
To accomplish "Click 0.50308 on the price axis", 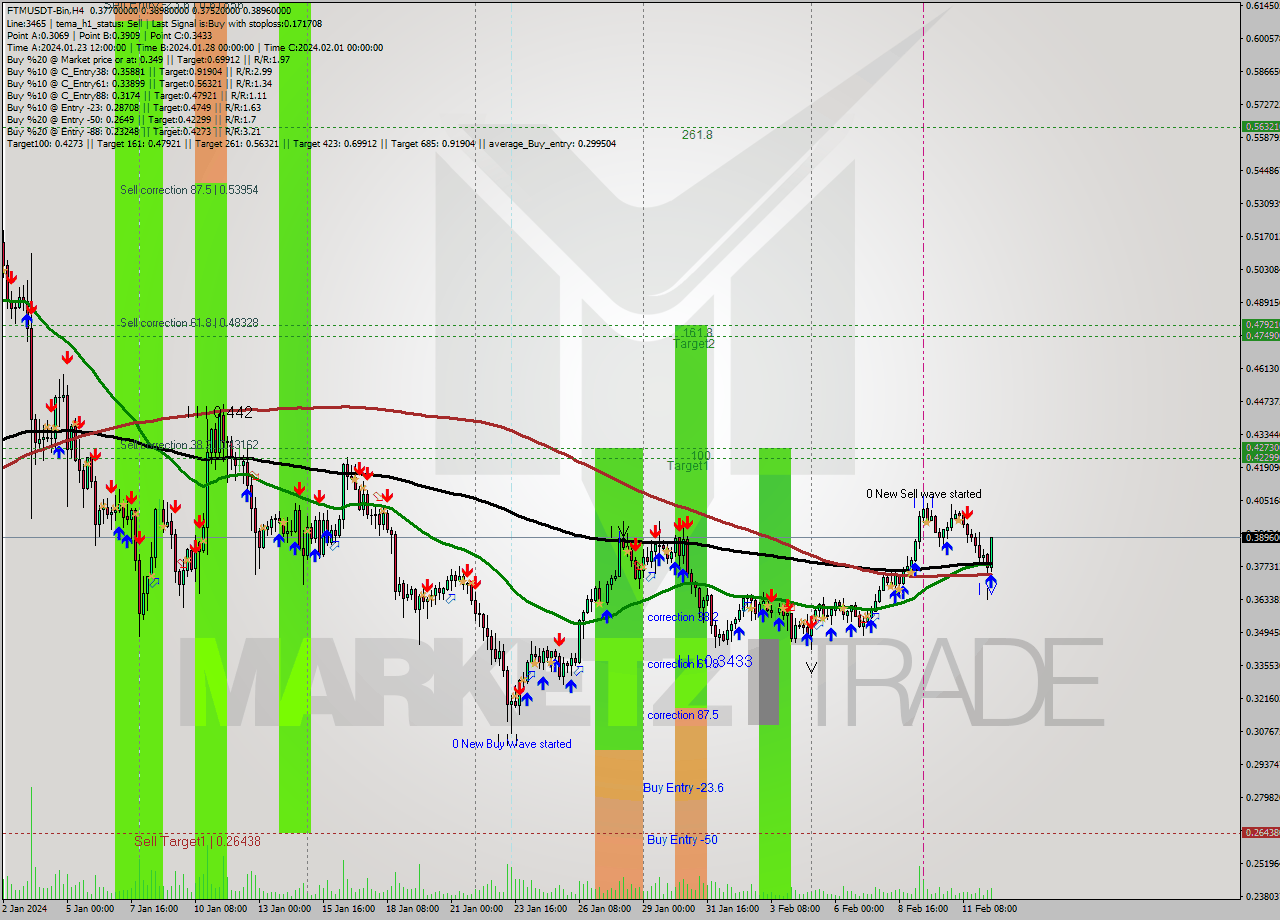I will click(1262, 269).
